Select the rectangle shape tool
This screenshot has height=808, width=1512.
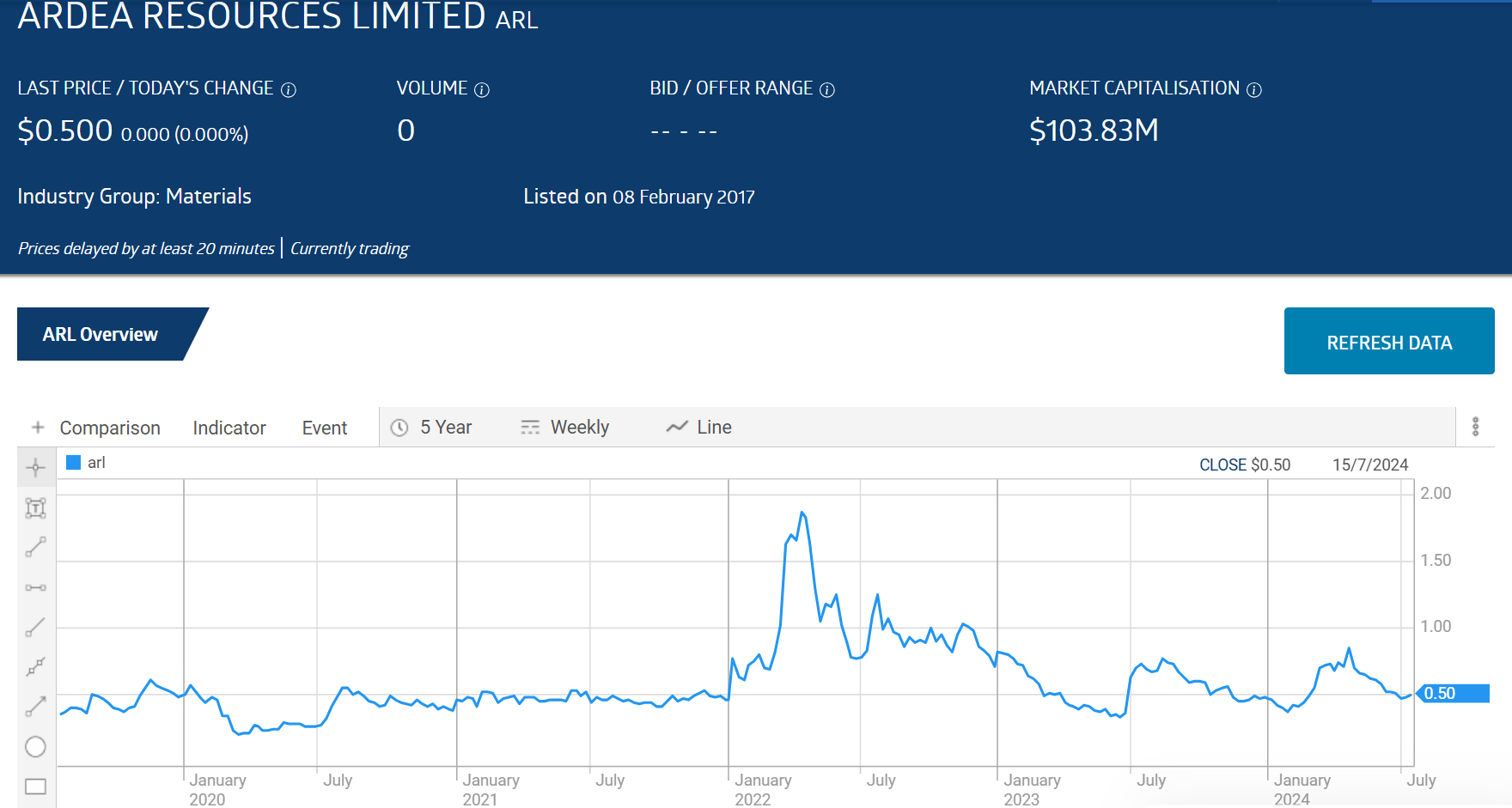(35, 787)
